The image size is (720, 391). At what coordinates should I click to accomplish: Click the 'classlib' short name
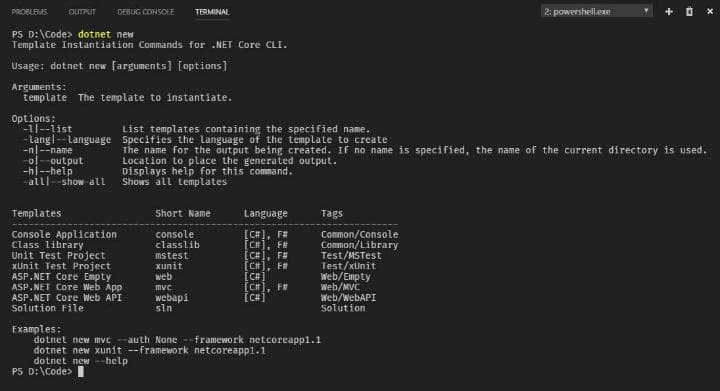tap(177, 245)
